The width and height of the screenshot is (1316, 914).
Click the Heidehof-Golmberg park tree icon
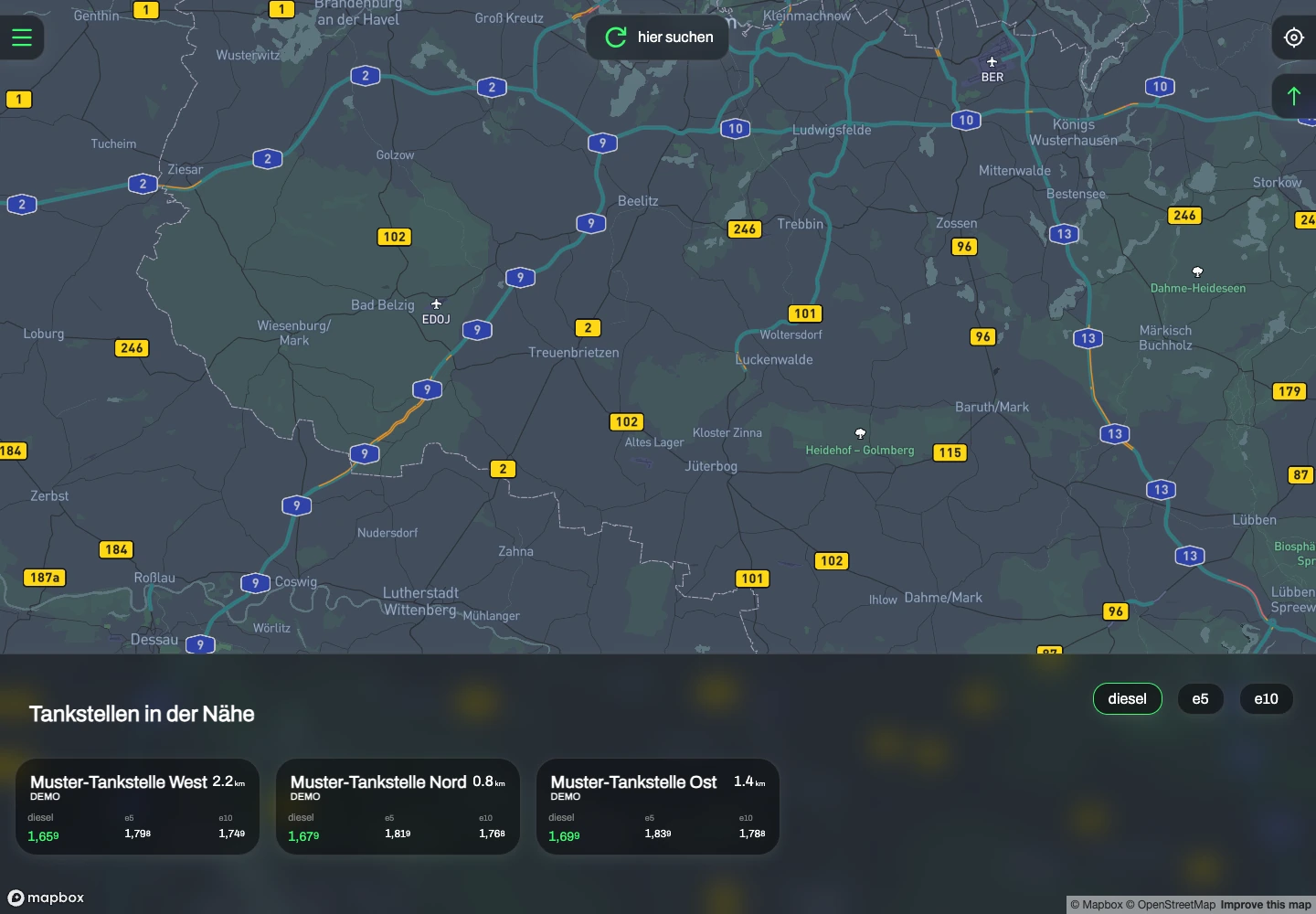point(860,434)
